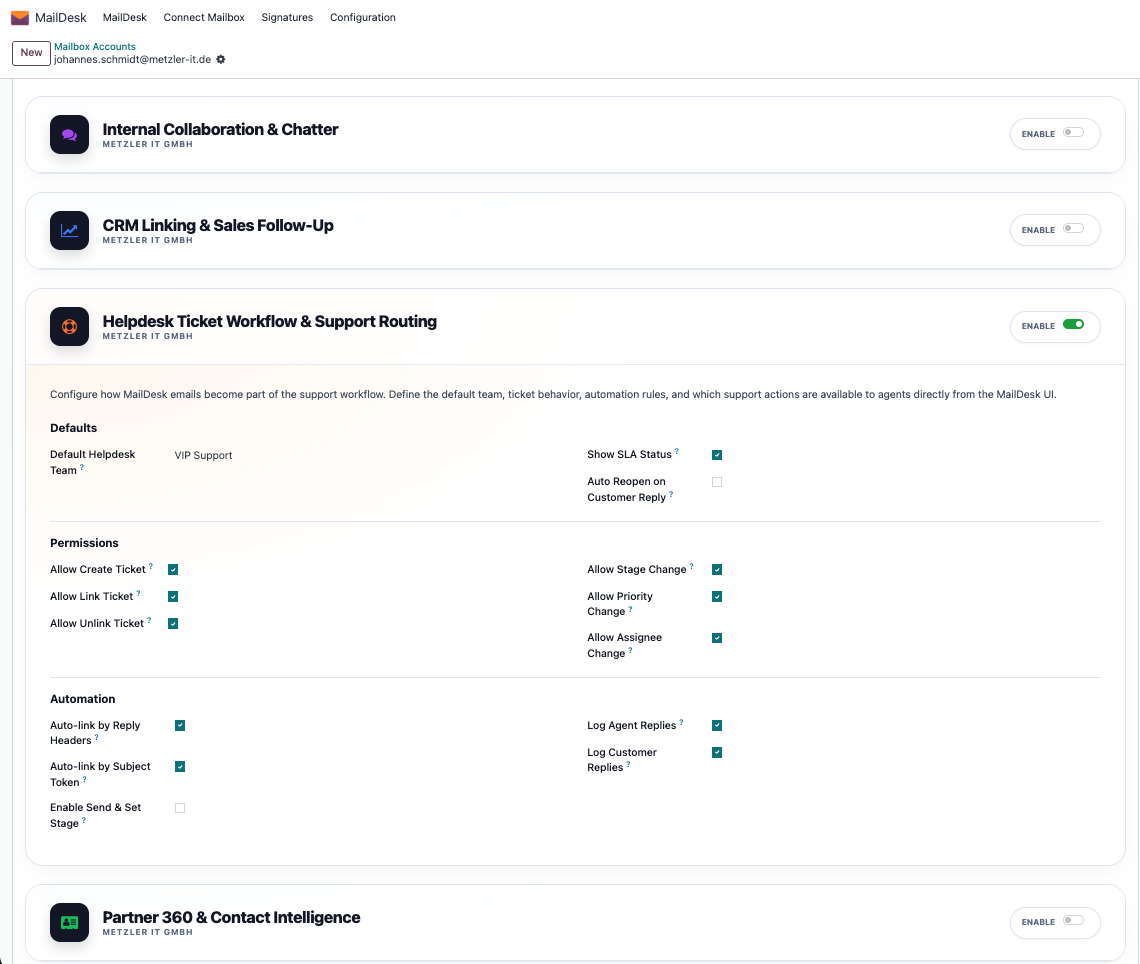1140x964 pixels.
Task: Click the Helpdesk lifebuoy icon
Action: pyautogui.click(x=69, y=326)
